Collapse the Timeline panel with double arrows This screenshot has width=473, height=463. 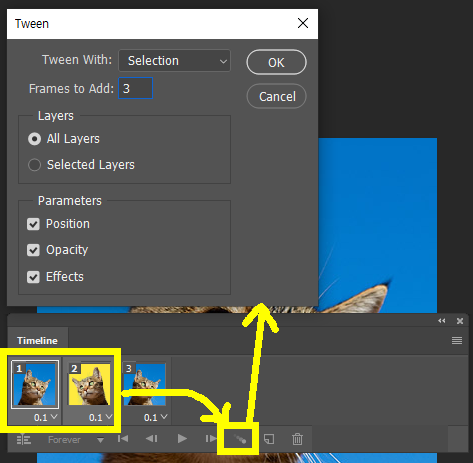coord(442,321)
